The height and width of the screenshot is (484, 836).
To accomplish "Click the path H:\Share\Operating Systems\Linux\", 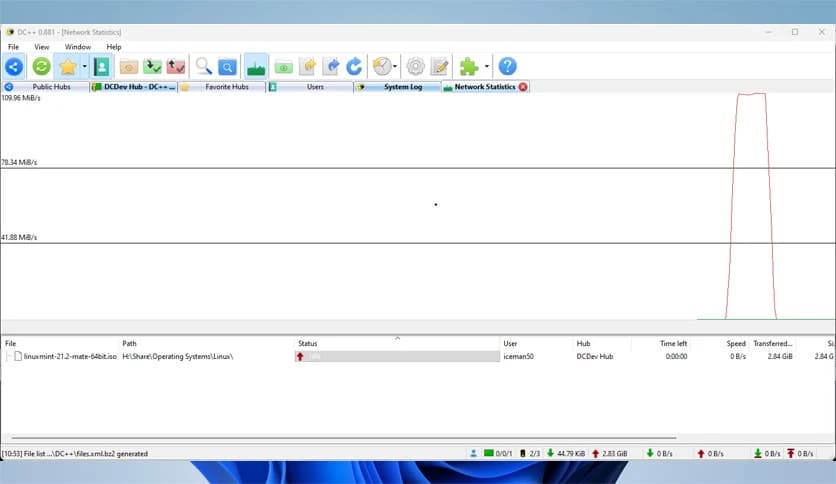I will (178, 357).
